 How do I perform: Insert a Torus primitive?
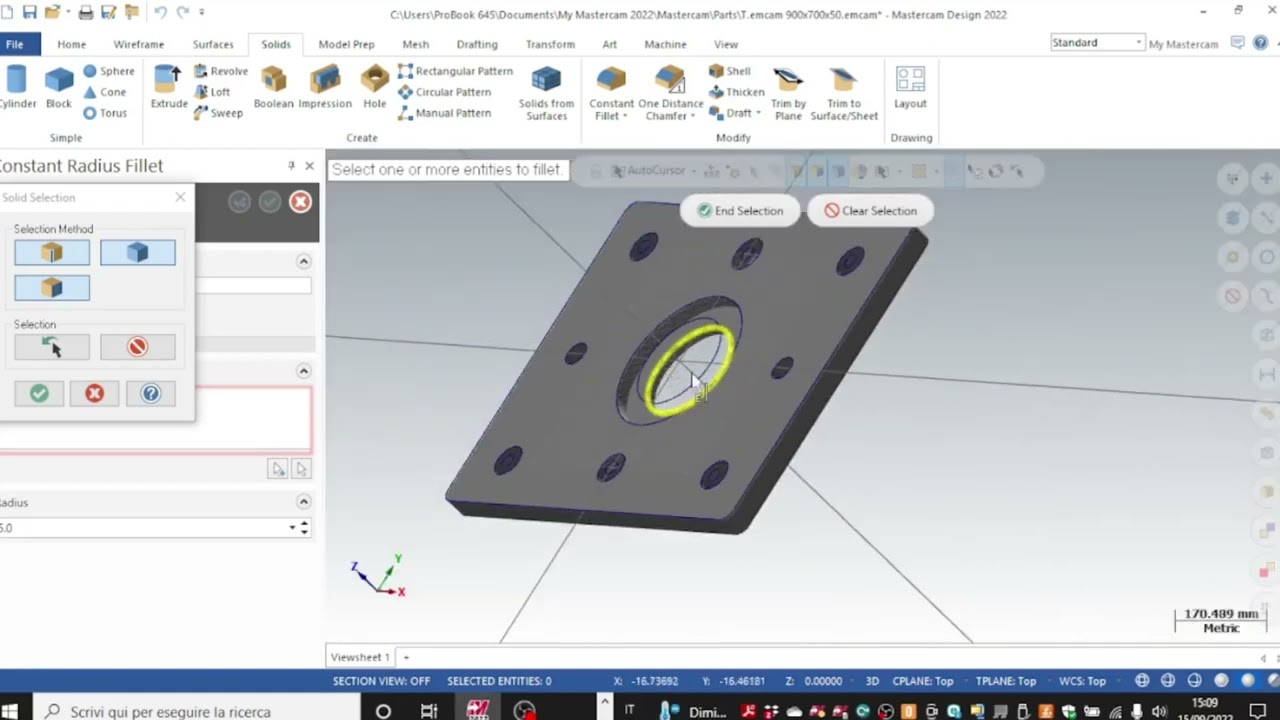pos(105,113)
